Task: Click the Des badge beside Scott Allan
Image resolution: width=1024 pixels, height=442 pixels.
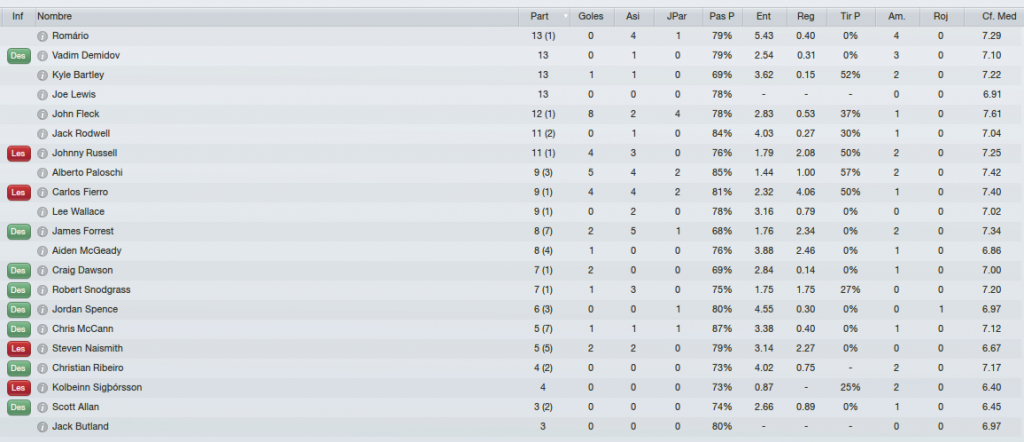Action: [x=18, y=407]
